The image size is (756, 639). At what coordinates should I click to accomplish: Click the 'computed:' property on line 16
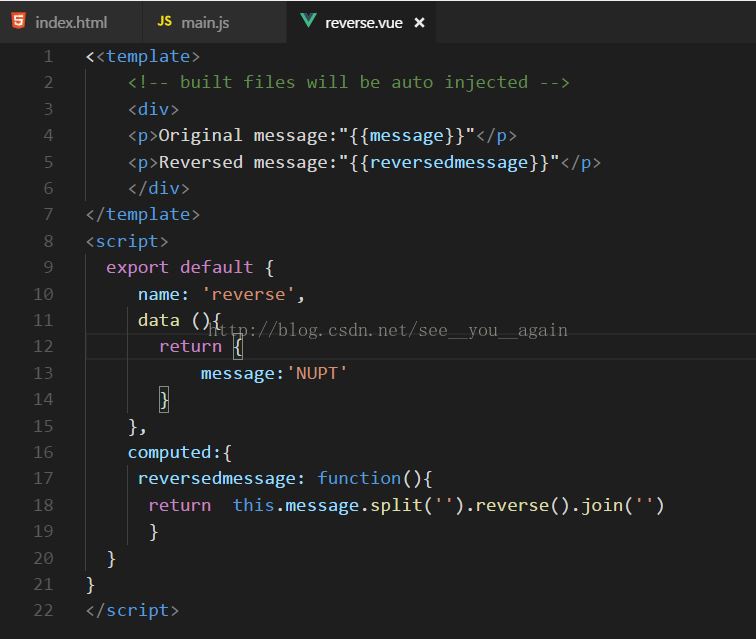(x=175, y=453)
